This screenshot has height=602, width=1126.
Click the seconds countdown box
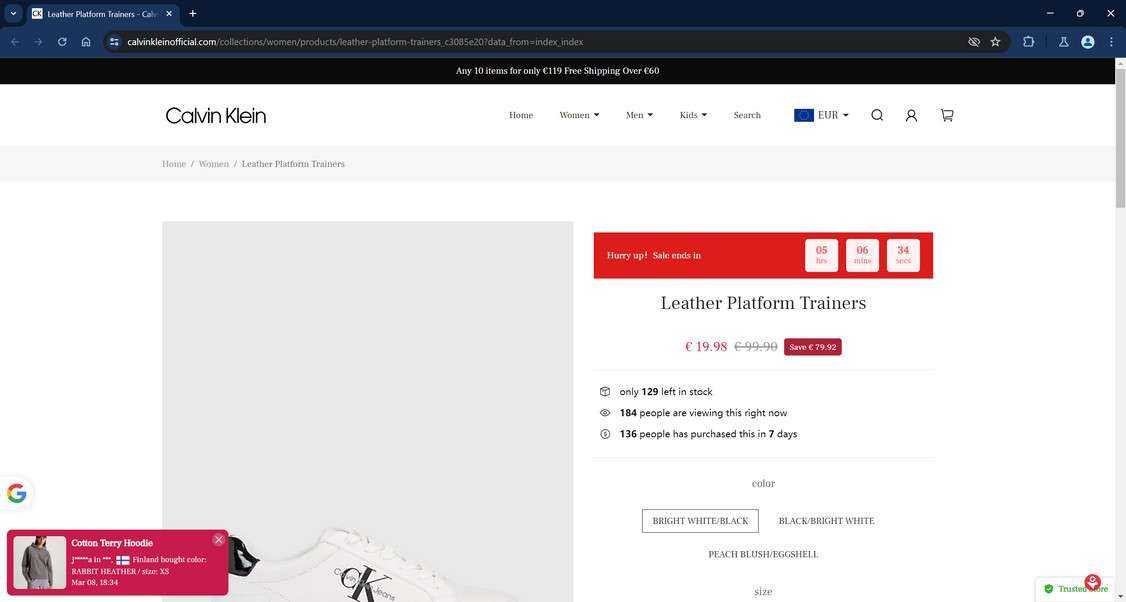(903, 255)
